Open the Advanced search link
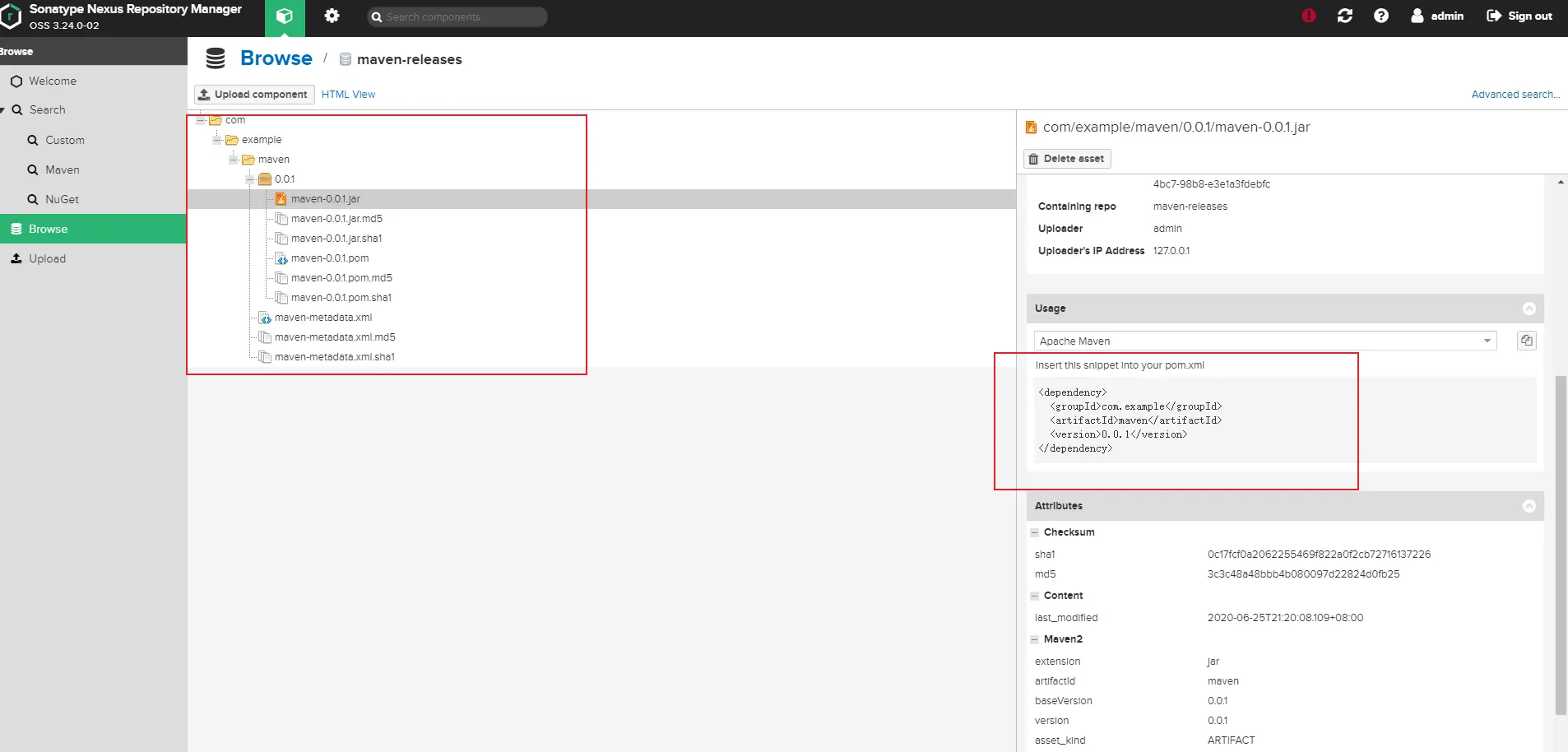Viewport: 1568px width, 752px height. [x=1515, y=95]
